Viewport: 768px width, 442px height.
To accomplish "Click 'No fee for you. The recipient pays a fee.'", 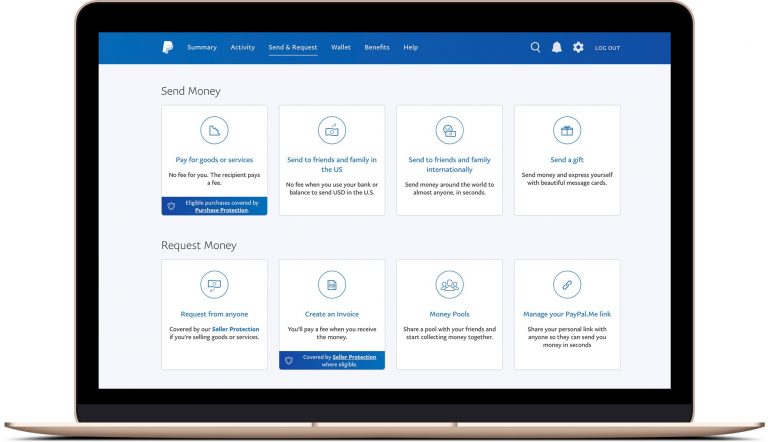I will coord(214,179).
